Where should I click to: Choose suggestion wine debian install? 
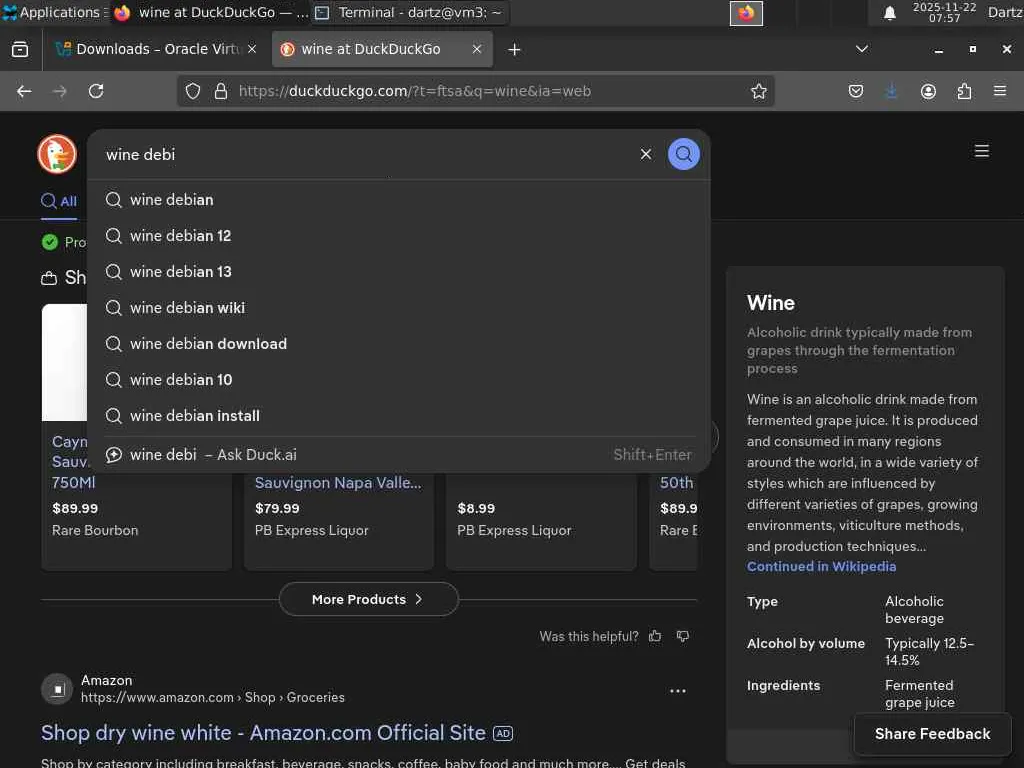tap(398, 415)
